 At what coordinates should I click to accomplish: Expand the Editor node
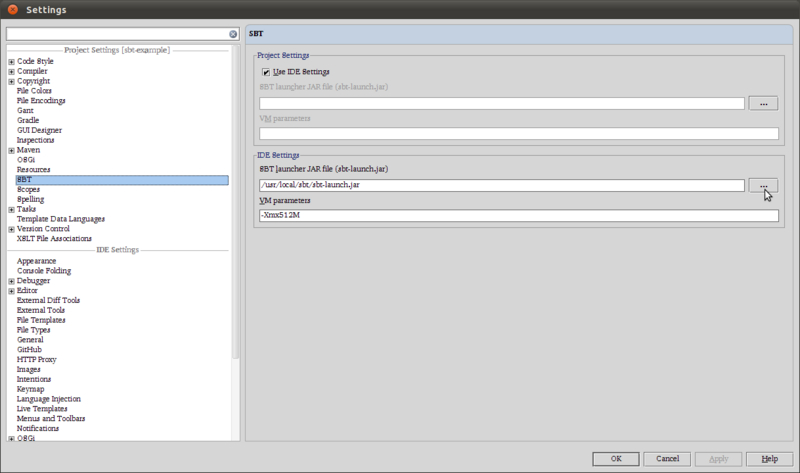11,291
